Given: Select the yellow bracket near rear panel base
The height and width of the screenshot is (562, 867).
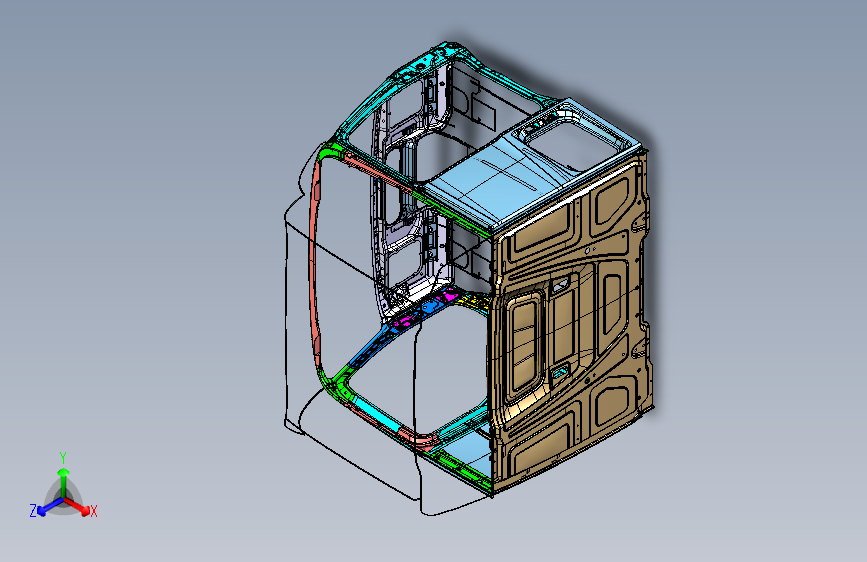Looking at the screenshot, I should (474, 302).
